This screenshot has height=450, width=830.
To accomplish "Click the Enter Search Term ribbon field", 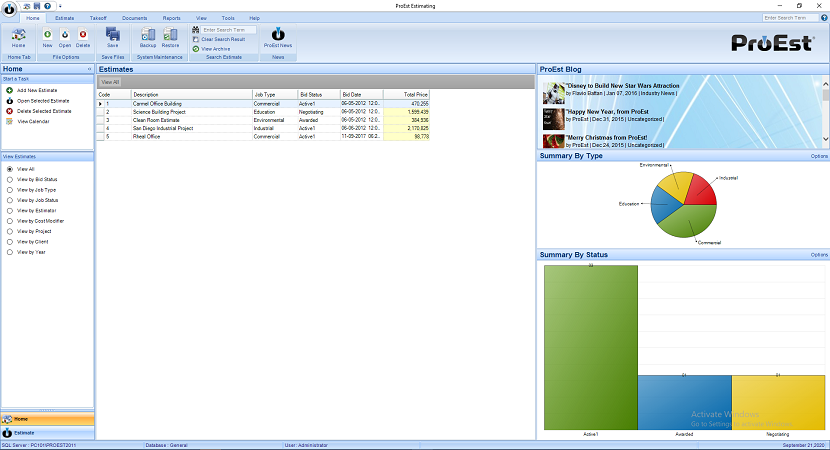I will [228, 30].
